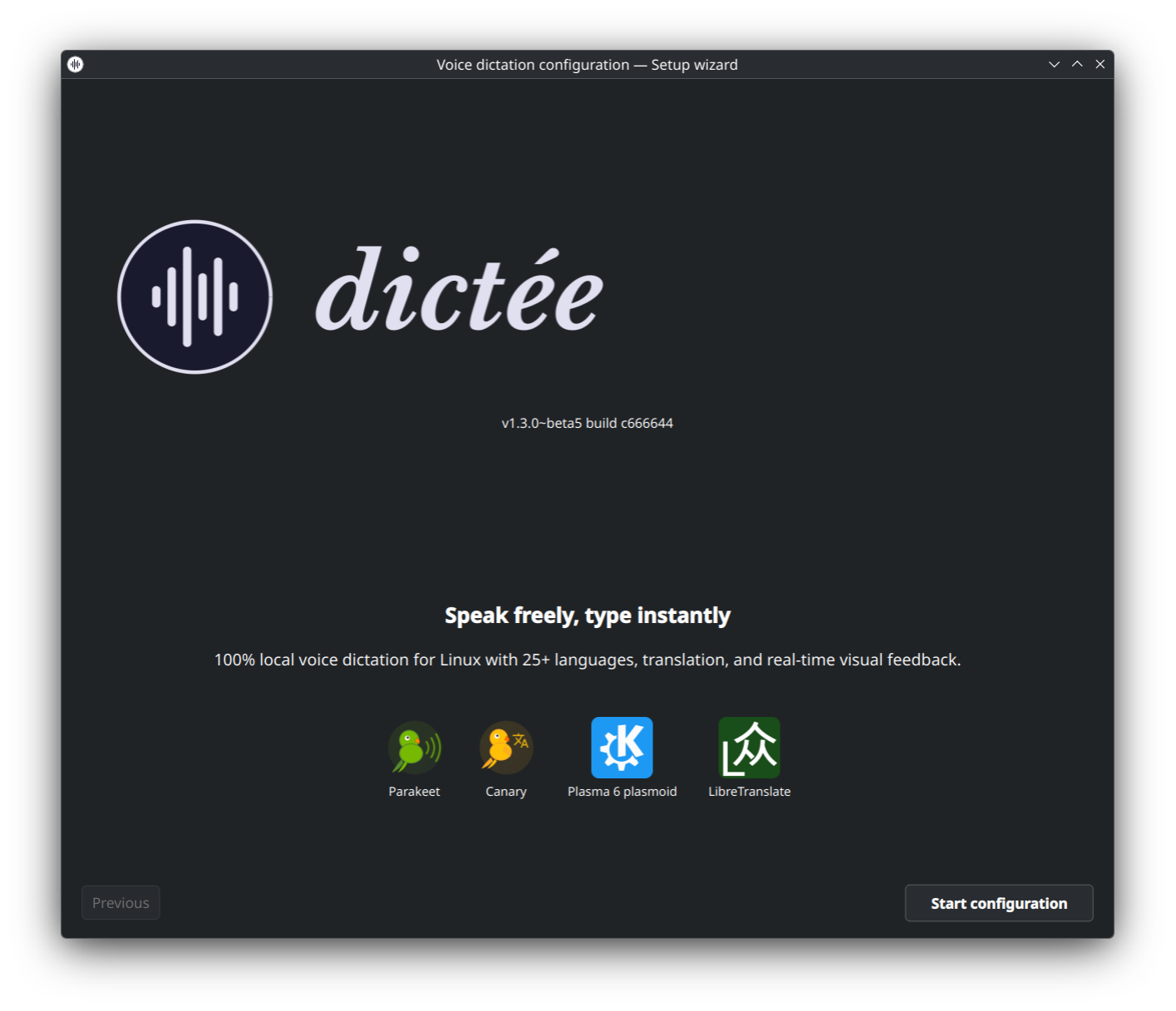The height and width of the screenshot is (1011, 1176).
Task: Minimize the Setup wizard window
Action: point(1054,64)
